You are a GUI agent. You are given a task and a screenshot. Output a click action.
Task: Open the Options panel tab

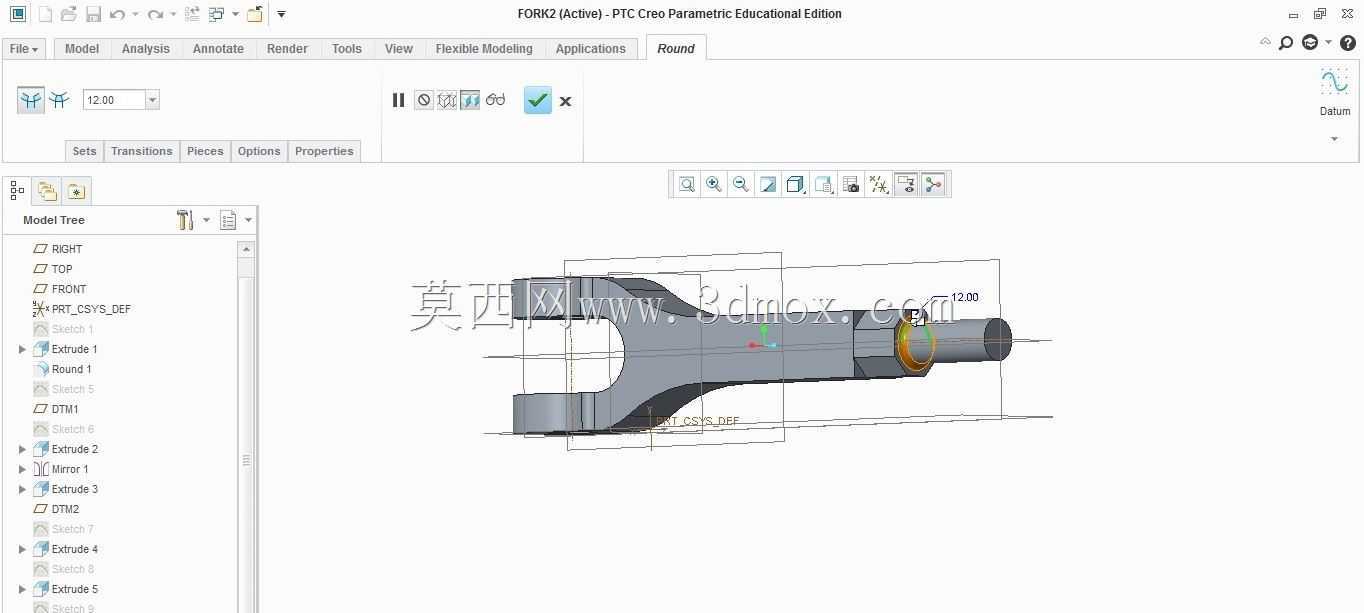[259, 151]
